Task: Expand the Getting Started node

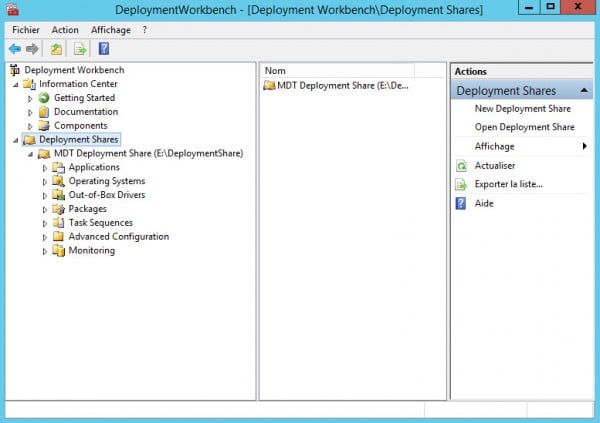Action: 30,98
